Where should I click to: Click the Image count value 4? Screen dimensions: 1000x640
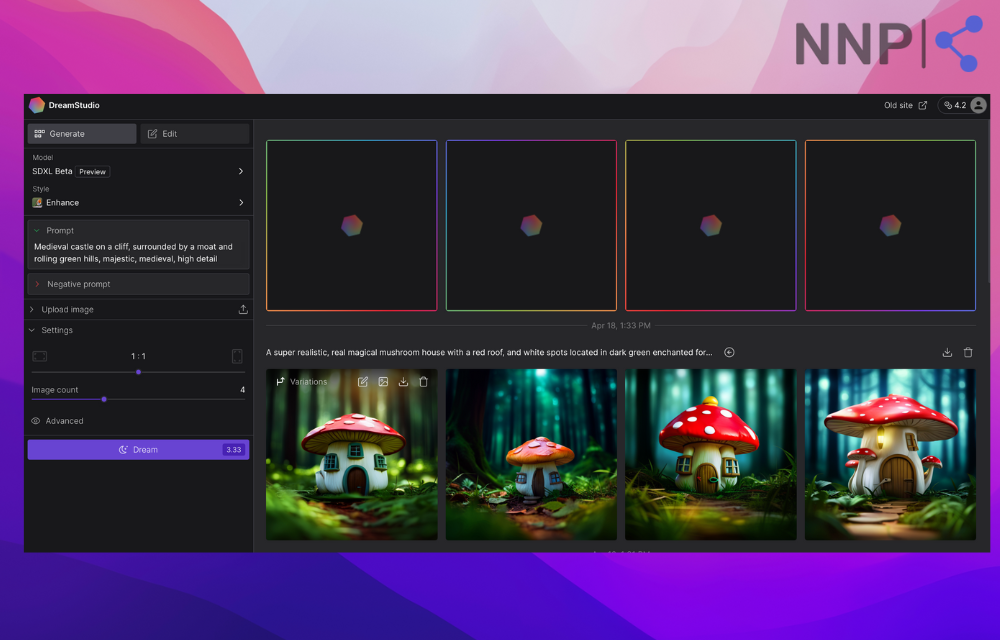click(x=242, y=389)
